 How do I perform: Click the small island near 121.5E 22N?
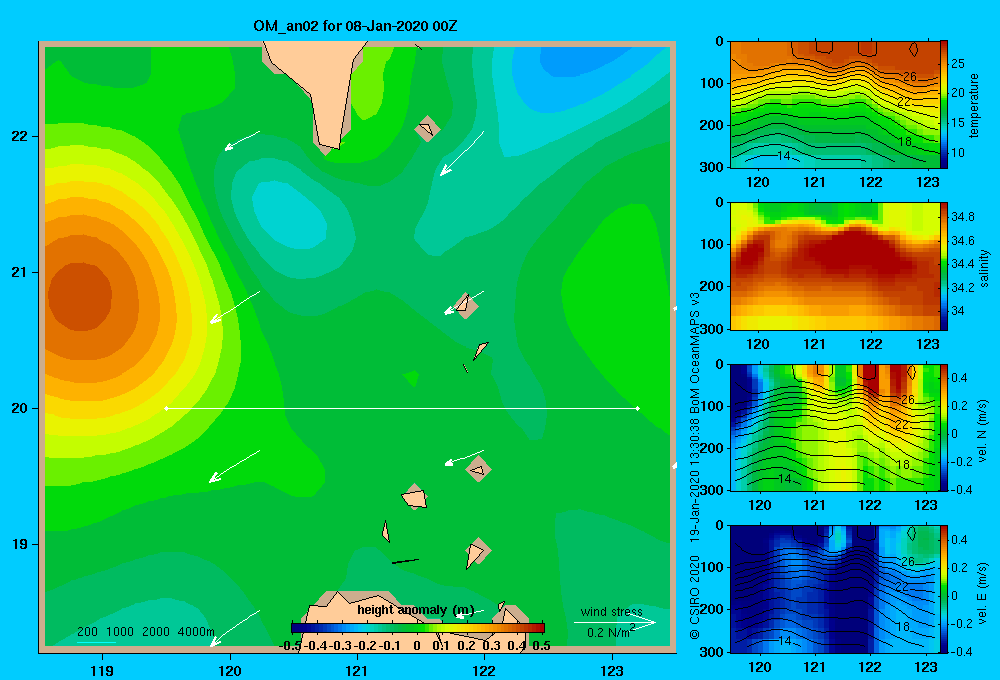tap(427, 129)
